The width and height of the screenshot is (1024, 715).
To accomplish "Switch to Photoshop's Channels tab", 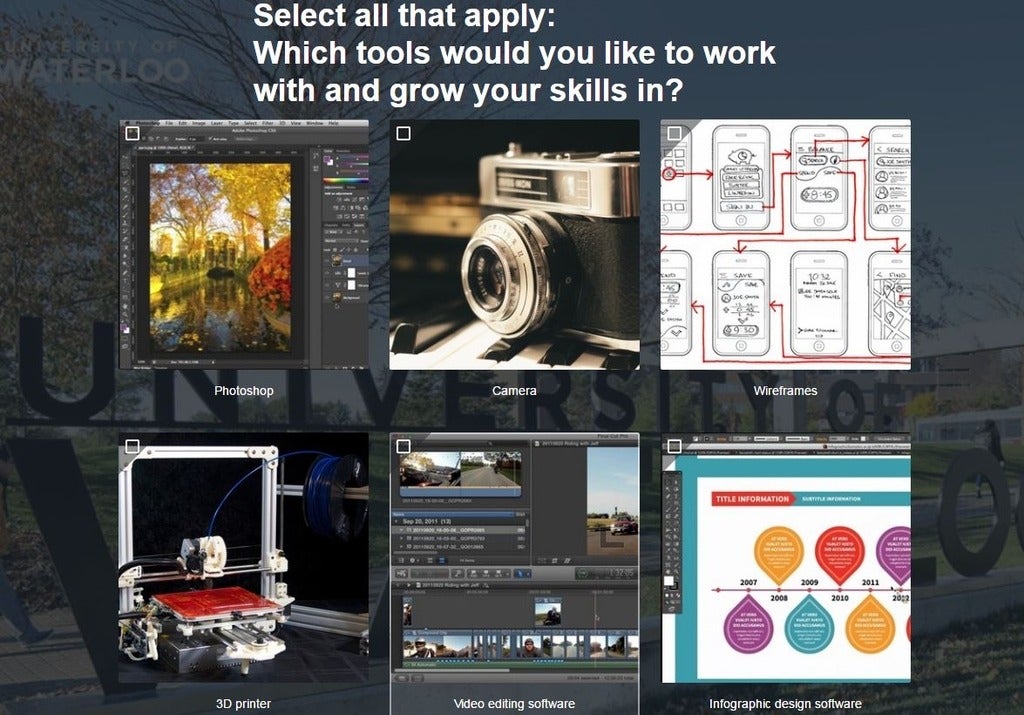I will [329, 226].
